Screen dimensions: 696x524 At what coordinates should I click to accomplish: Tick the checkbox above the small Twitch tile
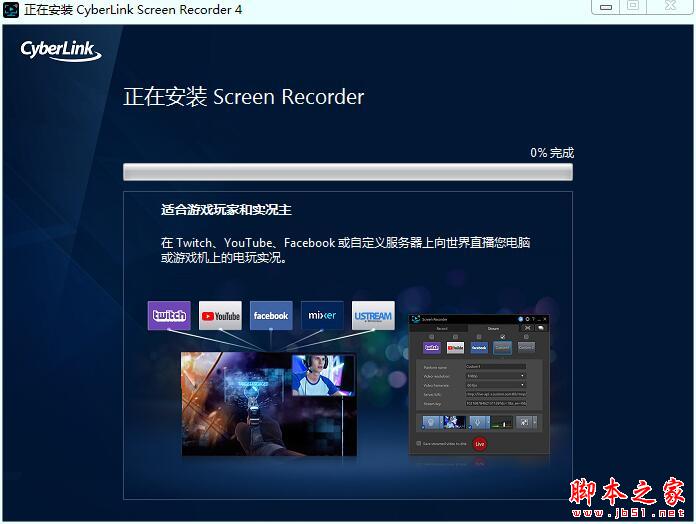coord(431,337)
